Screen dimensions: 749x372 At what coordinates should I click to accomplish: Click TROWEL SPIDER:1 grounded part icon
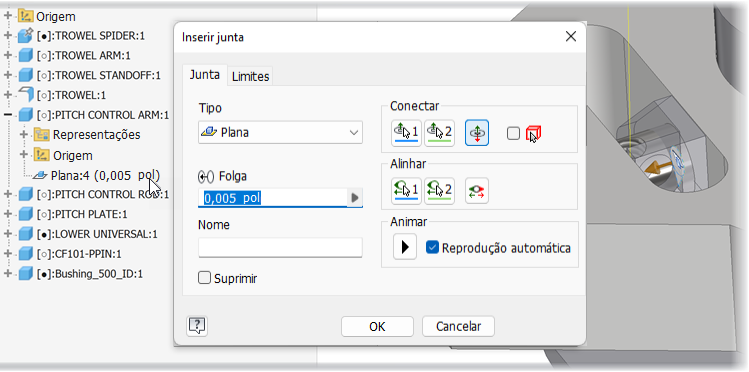tap(25, 36)
